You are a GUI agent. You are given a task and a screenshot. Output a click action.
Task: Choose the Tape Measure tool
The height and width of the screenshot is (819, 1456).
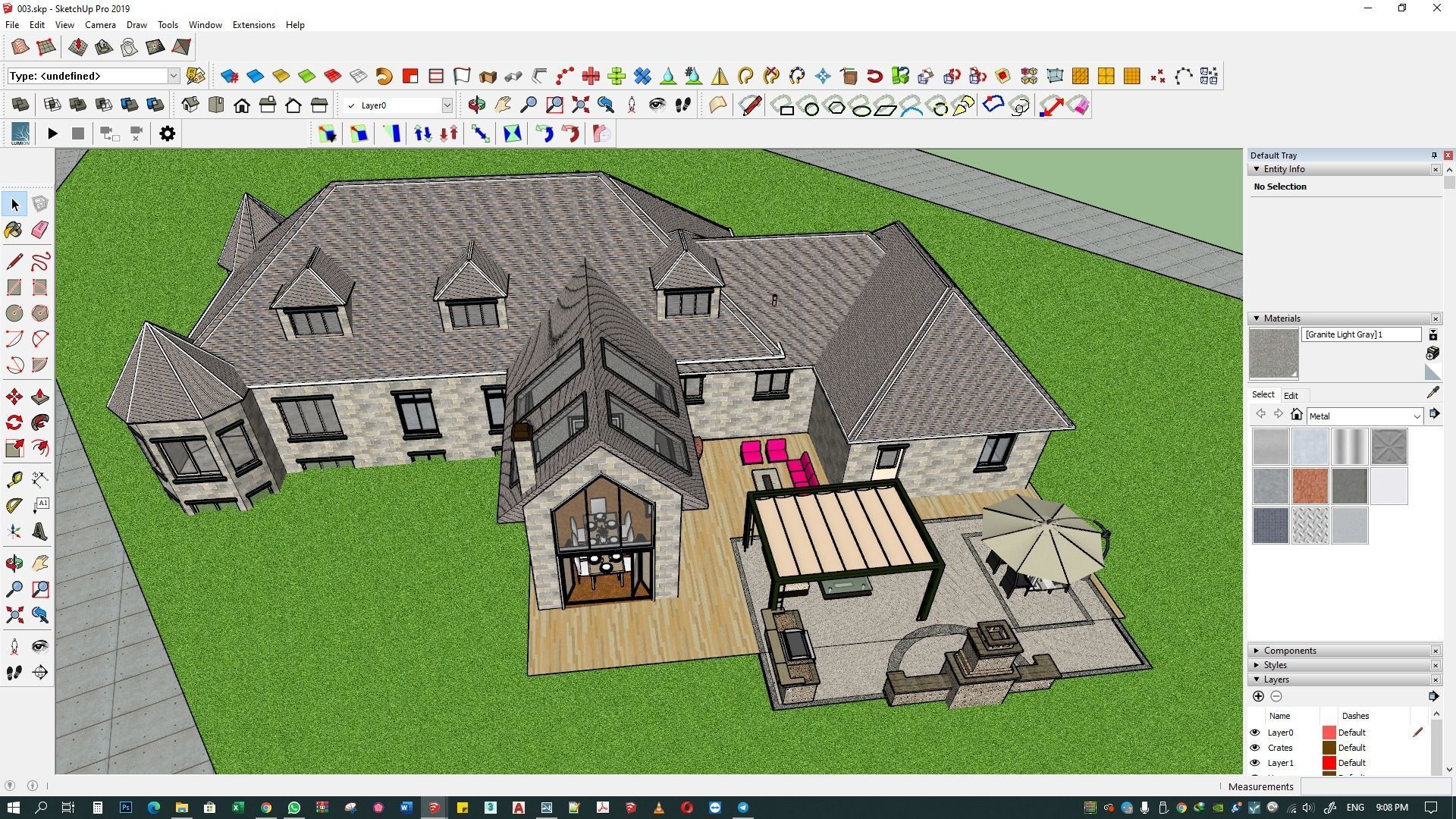14,479
